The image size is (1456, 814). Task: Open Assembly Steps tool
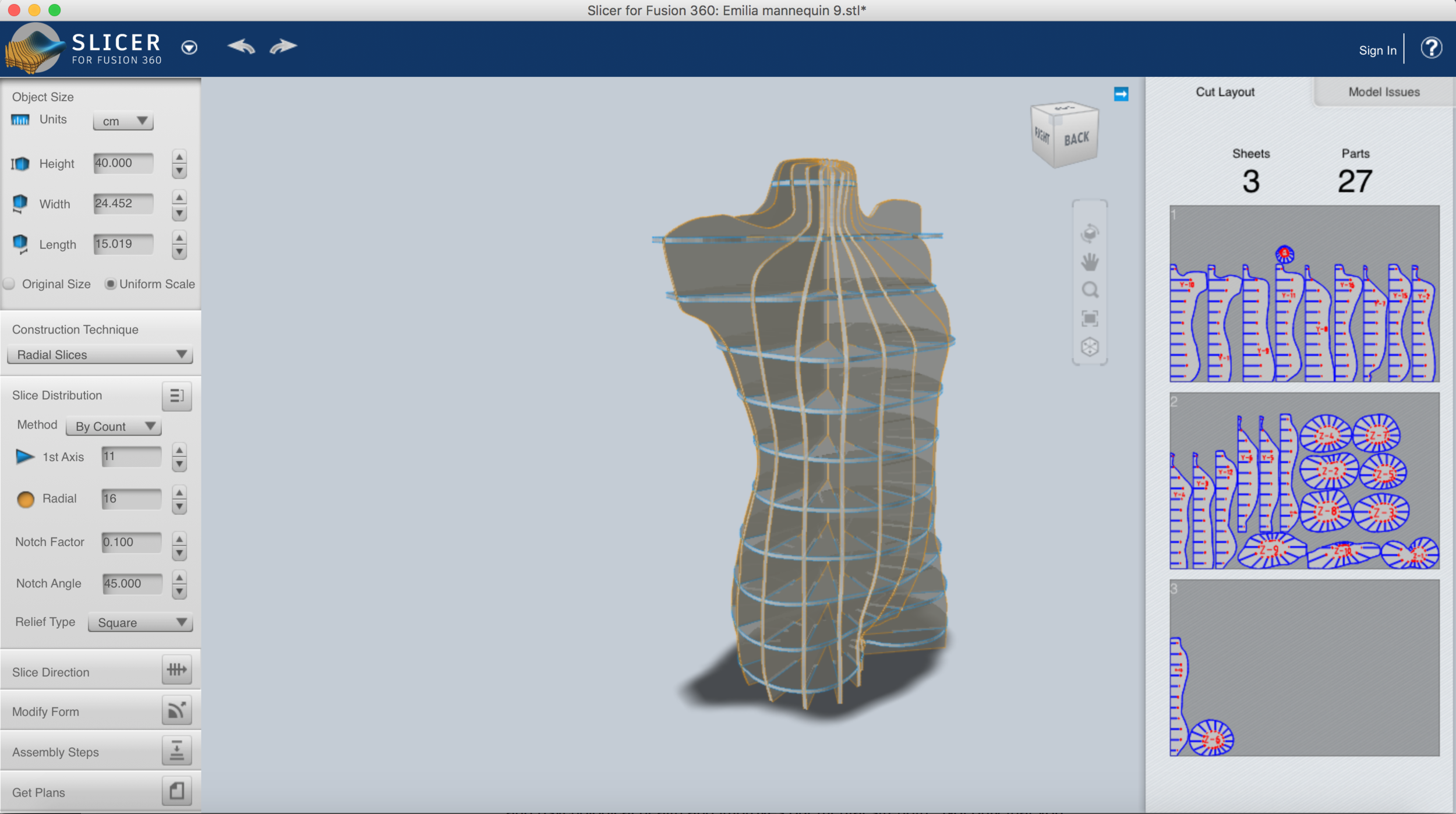tap(176, 751)
